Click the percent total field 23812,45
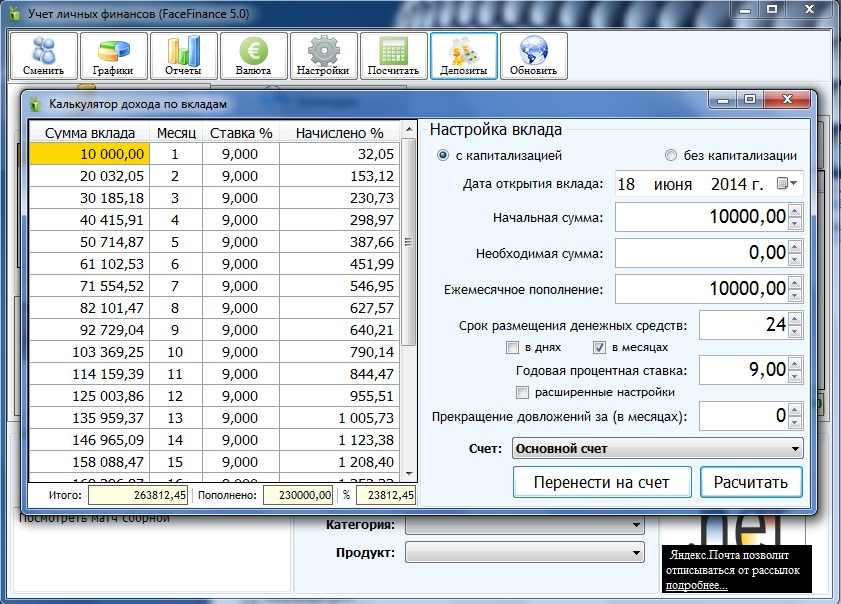Image resolution: width=841 pixels, height=604 pixels. [386, 495]
